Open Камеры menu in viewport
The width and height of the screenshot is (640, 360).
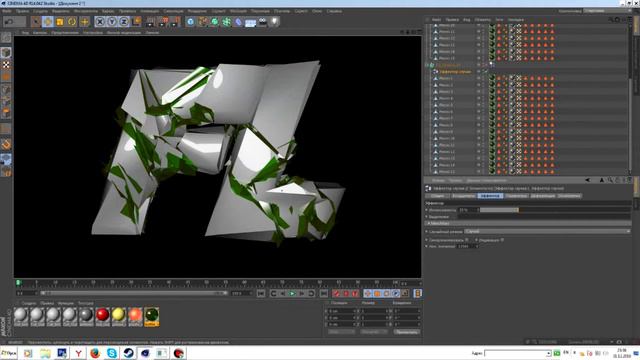click(x=40, y=33)
